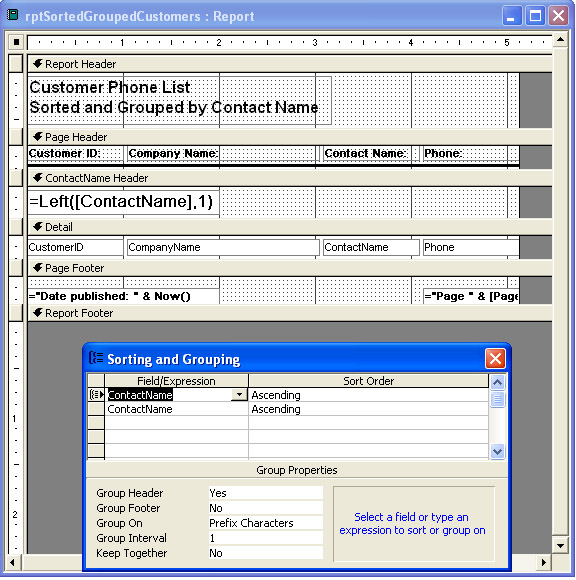Click second row's Ascending sort order cell
Viewport: 576px width, 580px height.
pos(368,409)
